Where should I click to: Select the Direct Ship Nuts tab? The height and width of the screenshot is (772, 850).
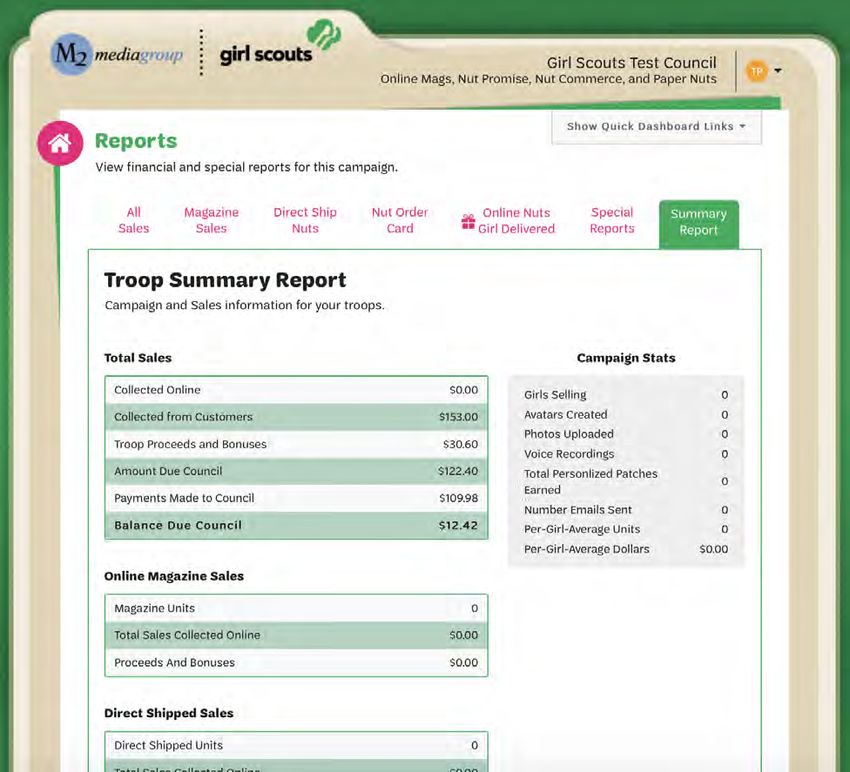pyautogui.click(x=305, y=220)
